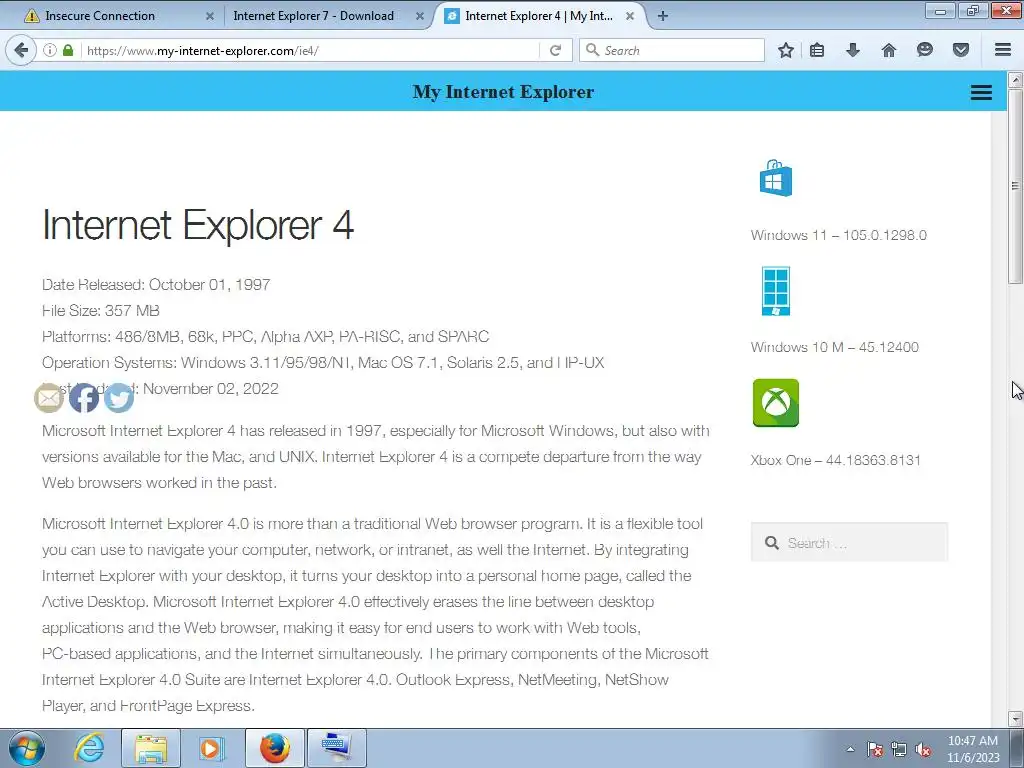1024x768 pixels.
Task: Select the Internet Explorer 4 tab
Action: [x=539, y=16]
